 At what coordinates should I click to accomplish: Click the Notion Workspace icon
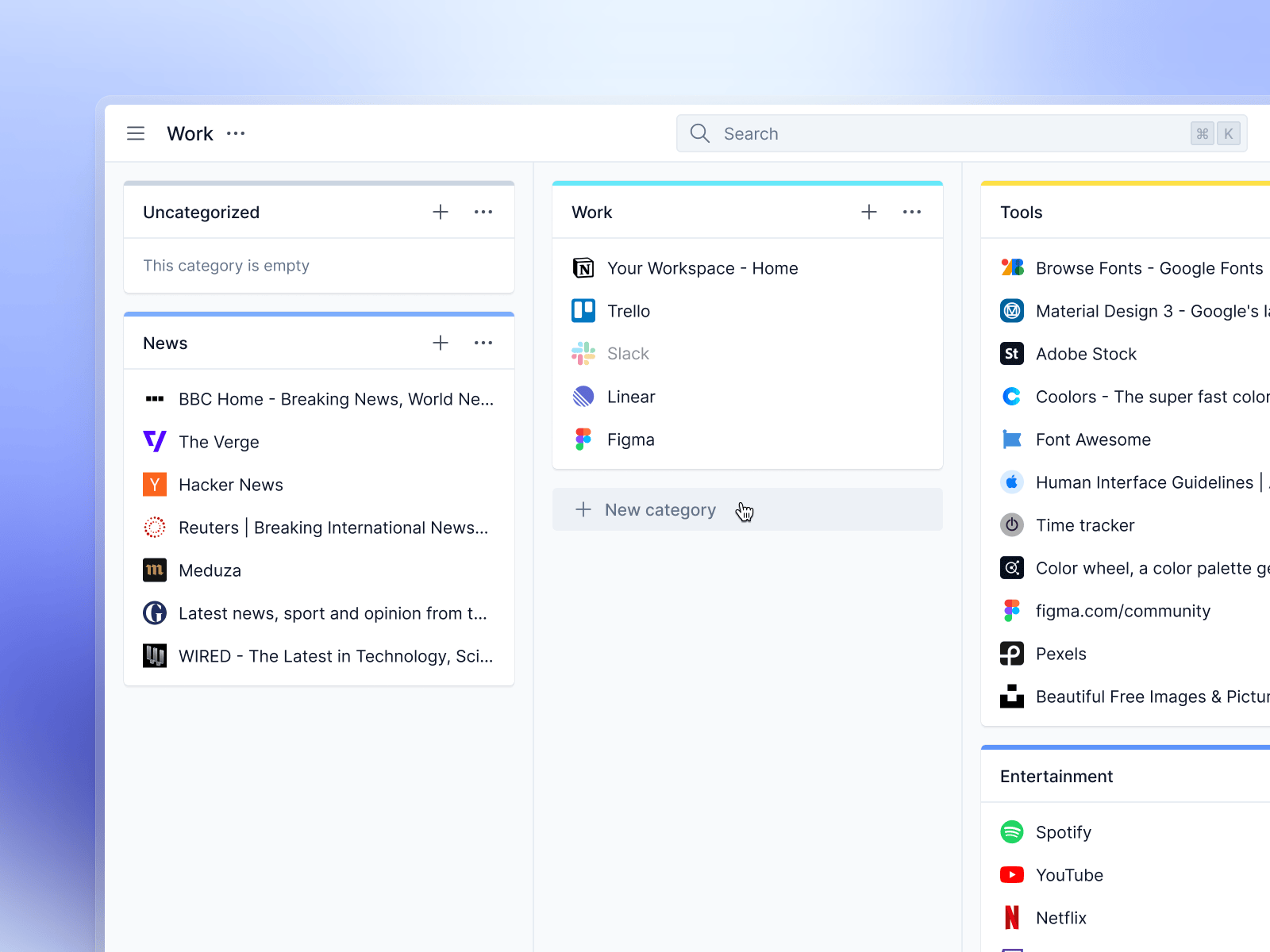[583, 268]
